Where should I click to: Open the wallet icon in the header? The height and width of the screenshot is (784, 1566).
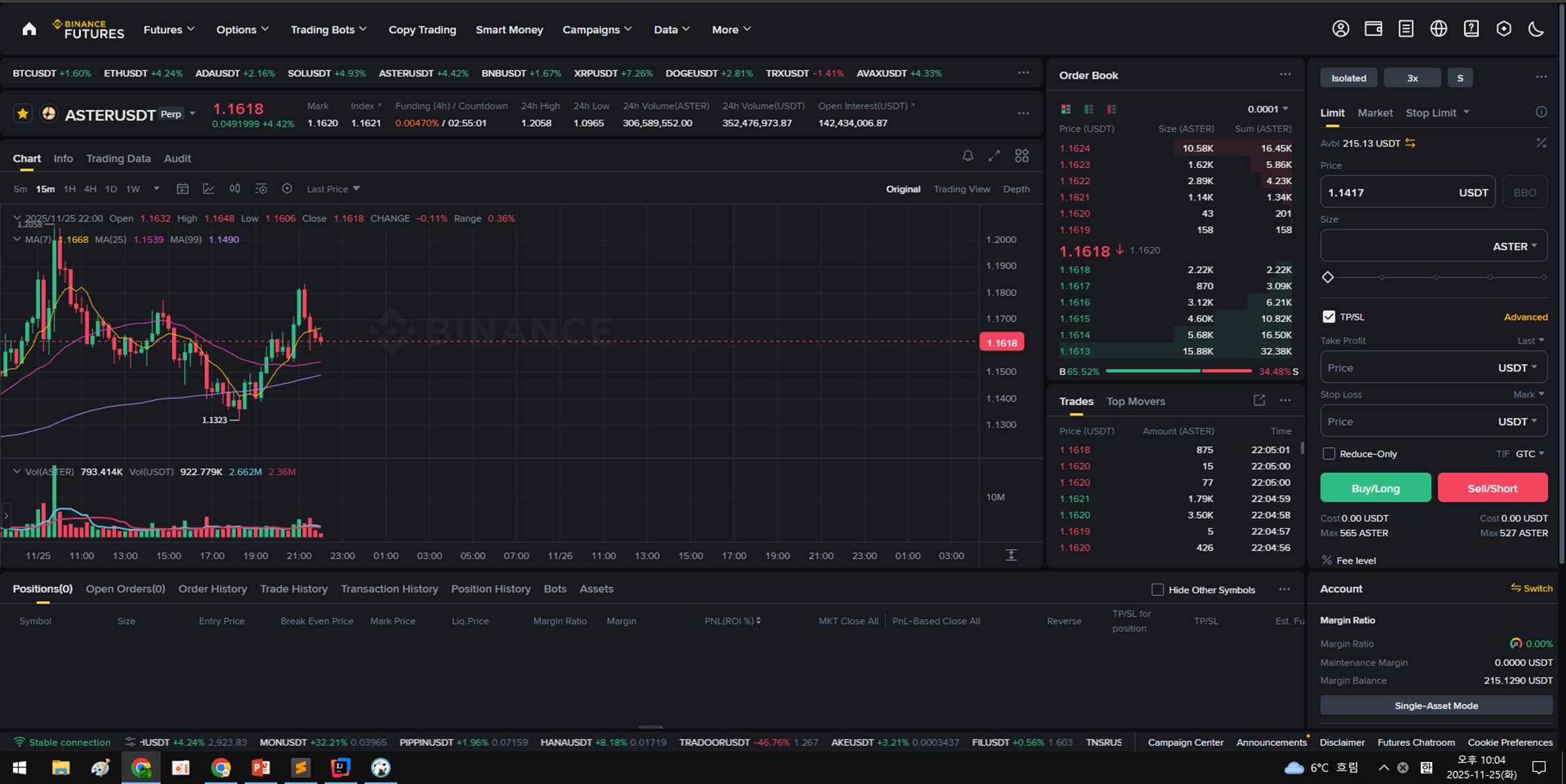pyautogui.click(x=1373, y=29)
